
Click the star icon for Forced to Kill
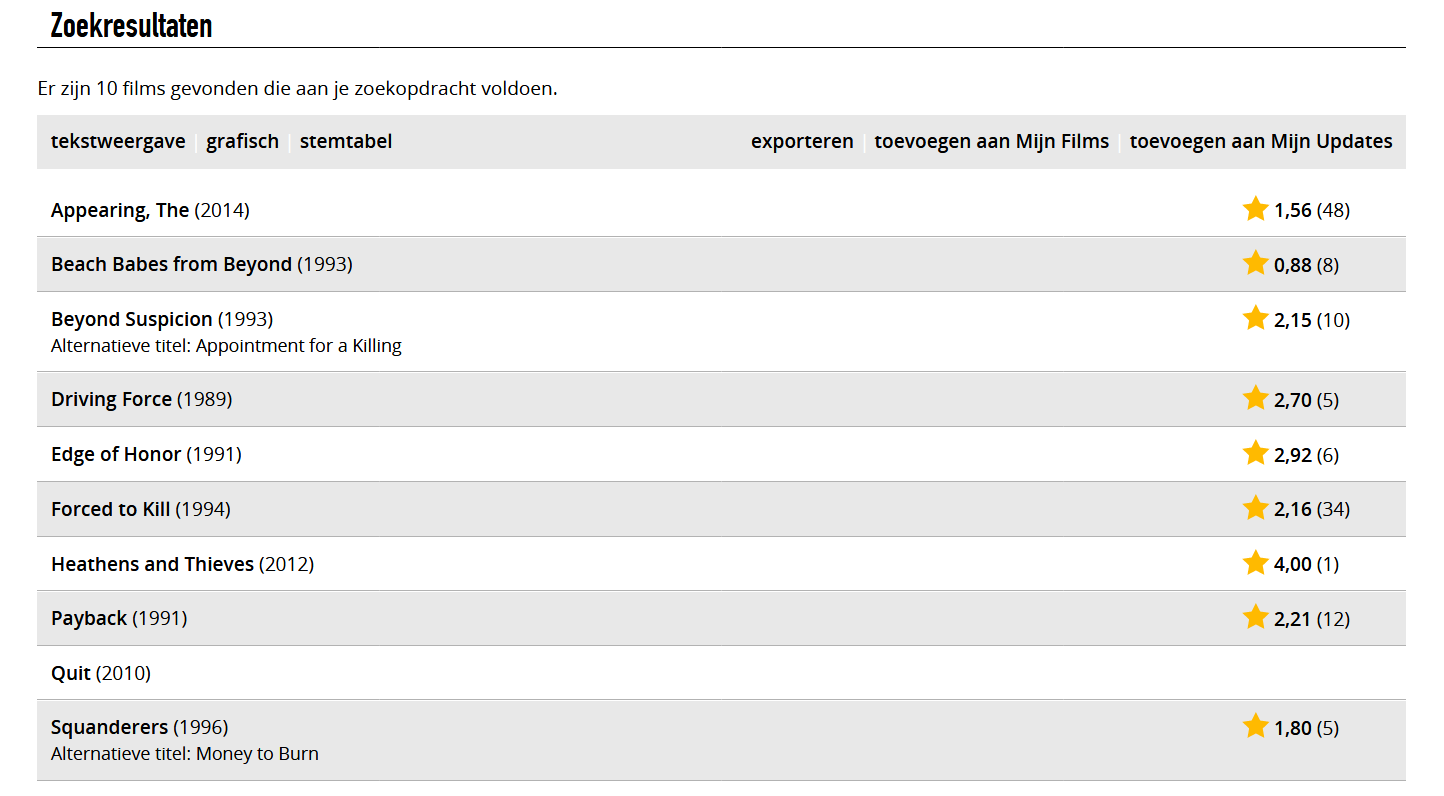pos(1255,509)
